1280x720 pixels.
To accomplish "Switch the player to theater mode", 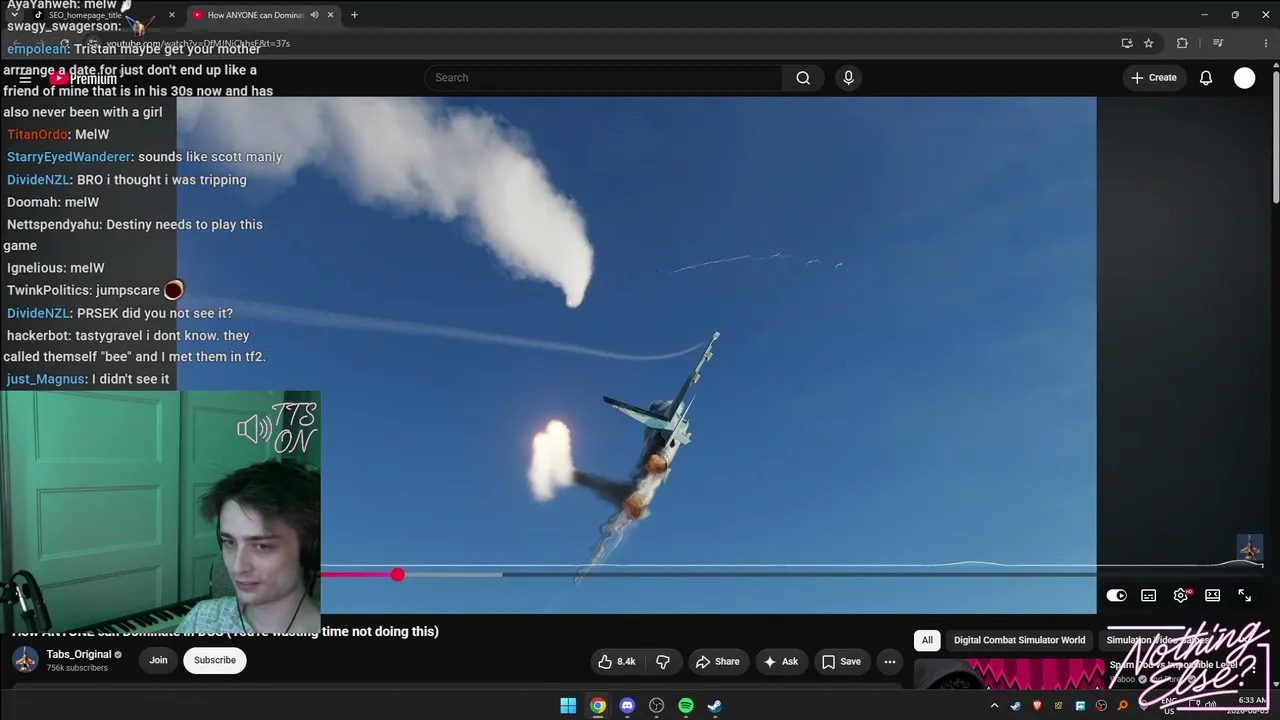I will [1213, 595].
